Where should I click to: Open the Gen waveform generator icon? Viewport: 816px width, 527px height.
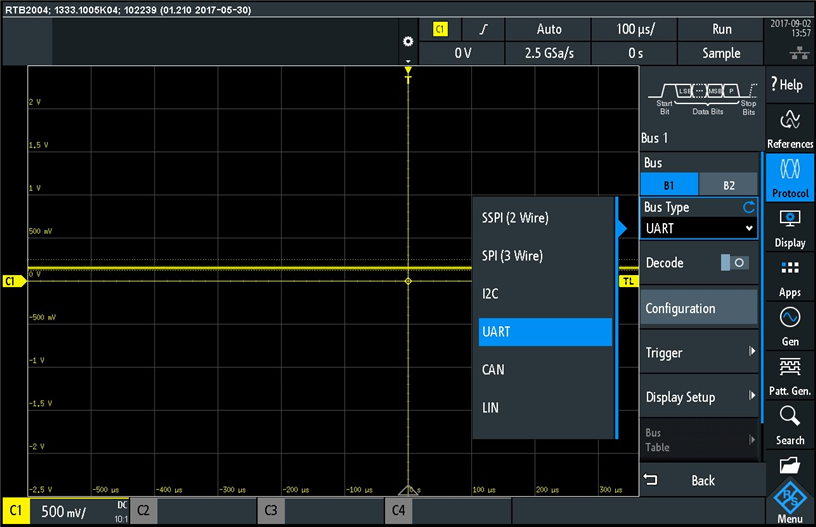pyautogui.click(x=789, y=325)
